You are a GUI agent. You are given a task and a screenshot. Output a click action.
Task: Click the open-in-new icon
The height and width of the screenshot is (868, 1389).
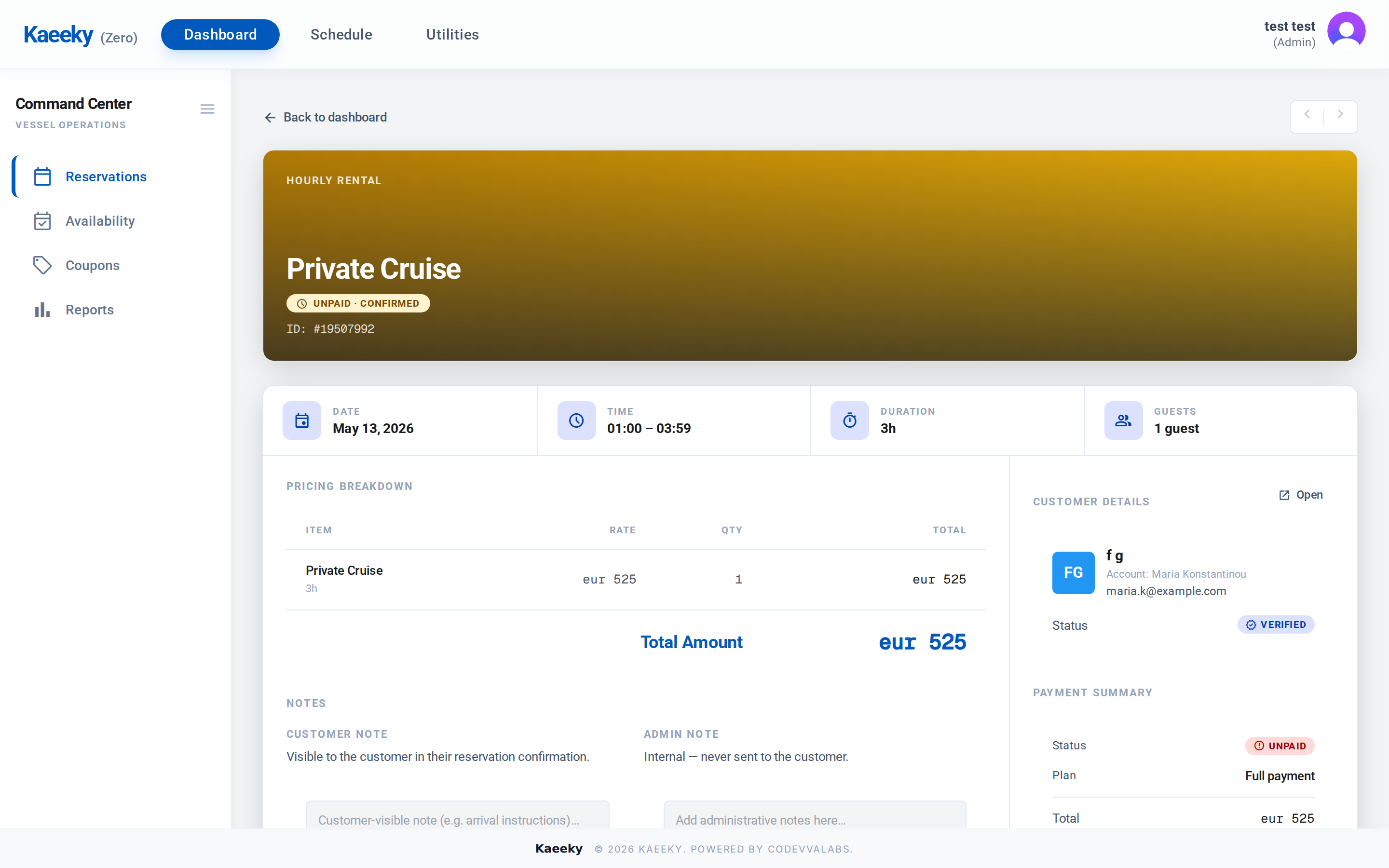pos(1284,495)
